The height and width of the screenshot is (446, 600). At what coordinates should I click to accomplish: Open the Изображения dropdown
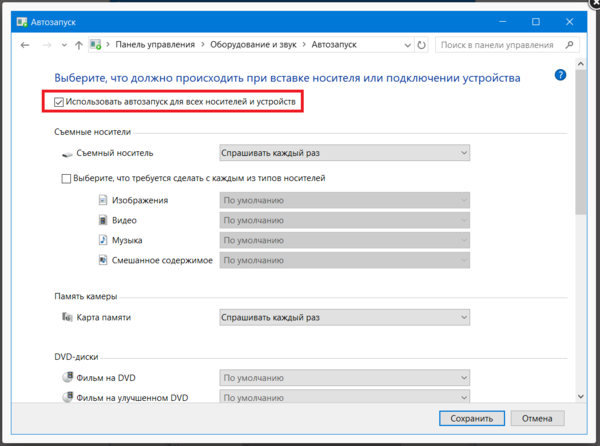coord(344,200)
